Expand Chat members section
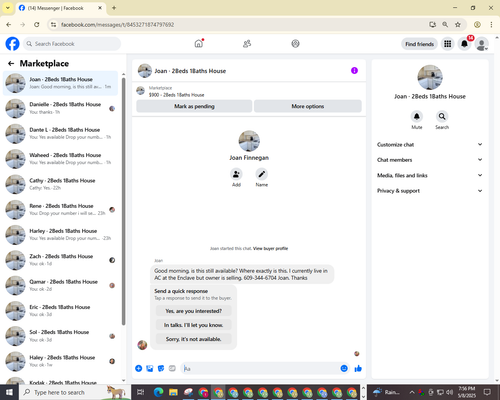 430,160
